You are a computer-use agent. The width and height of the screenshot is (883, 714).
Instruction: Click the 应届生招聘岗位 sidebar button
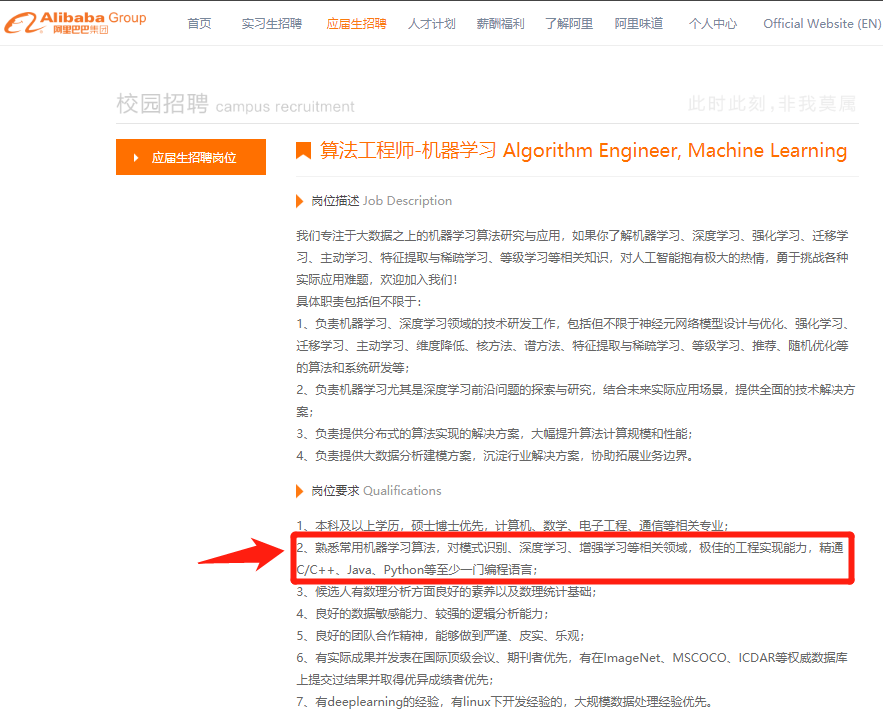pos(191,157)
